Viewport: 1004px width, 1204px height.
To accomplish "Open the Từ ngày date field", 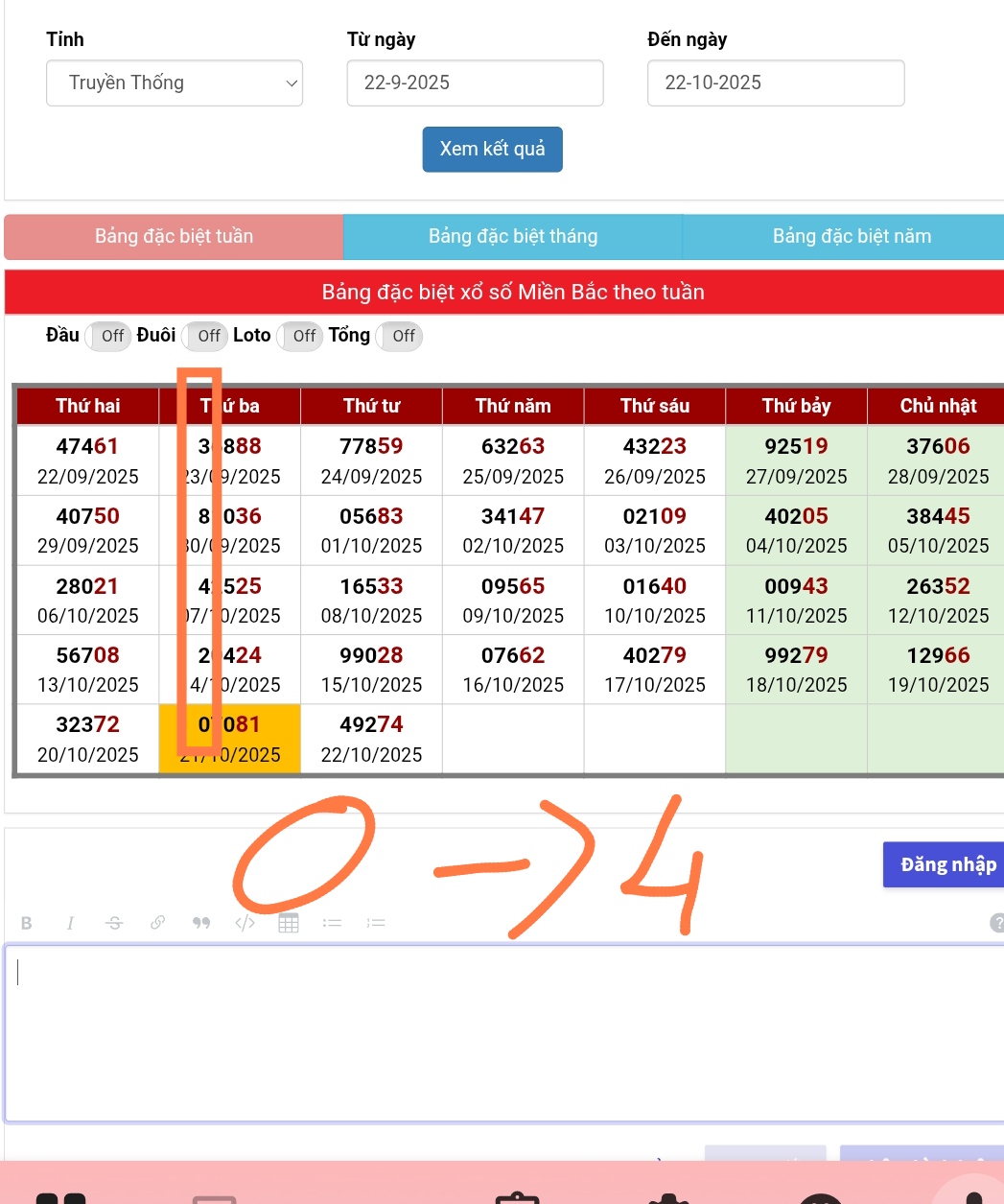I will coord(475,83).
